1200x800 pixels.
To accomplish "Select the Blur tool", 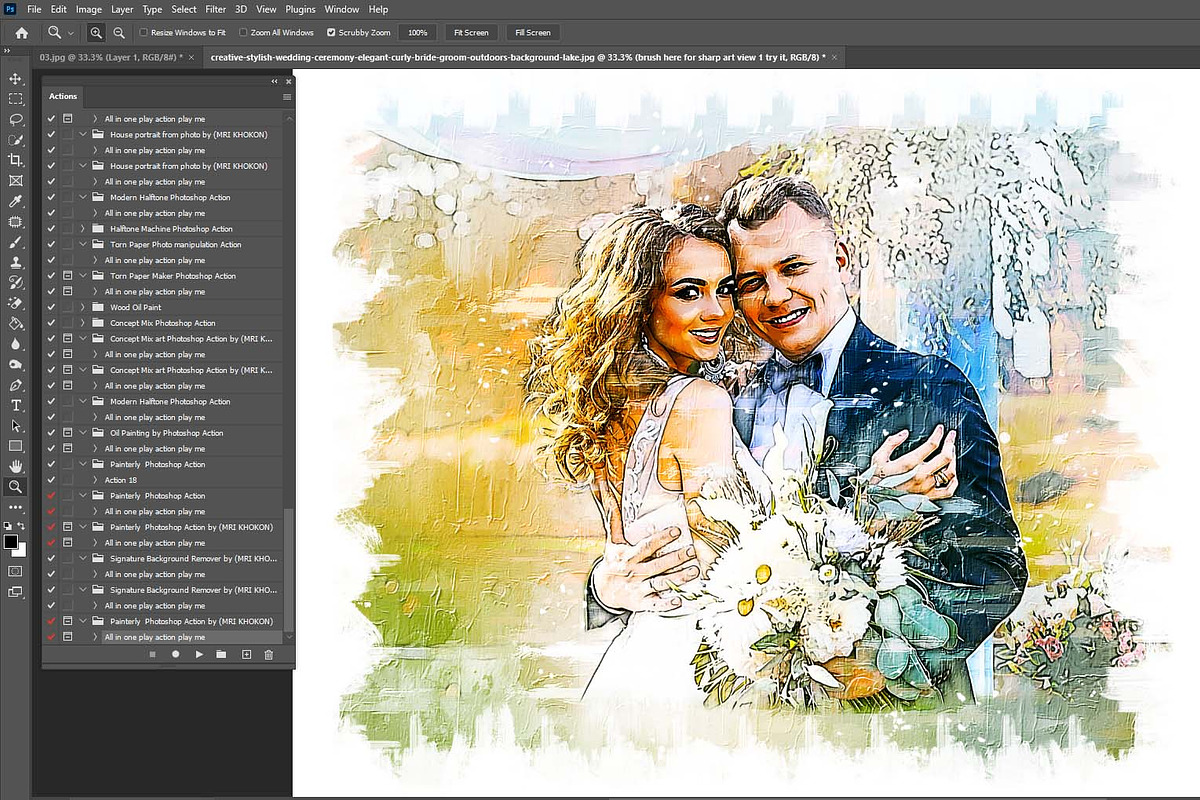I will 15,344.
